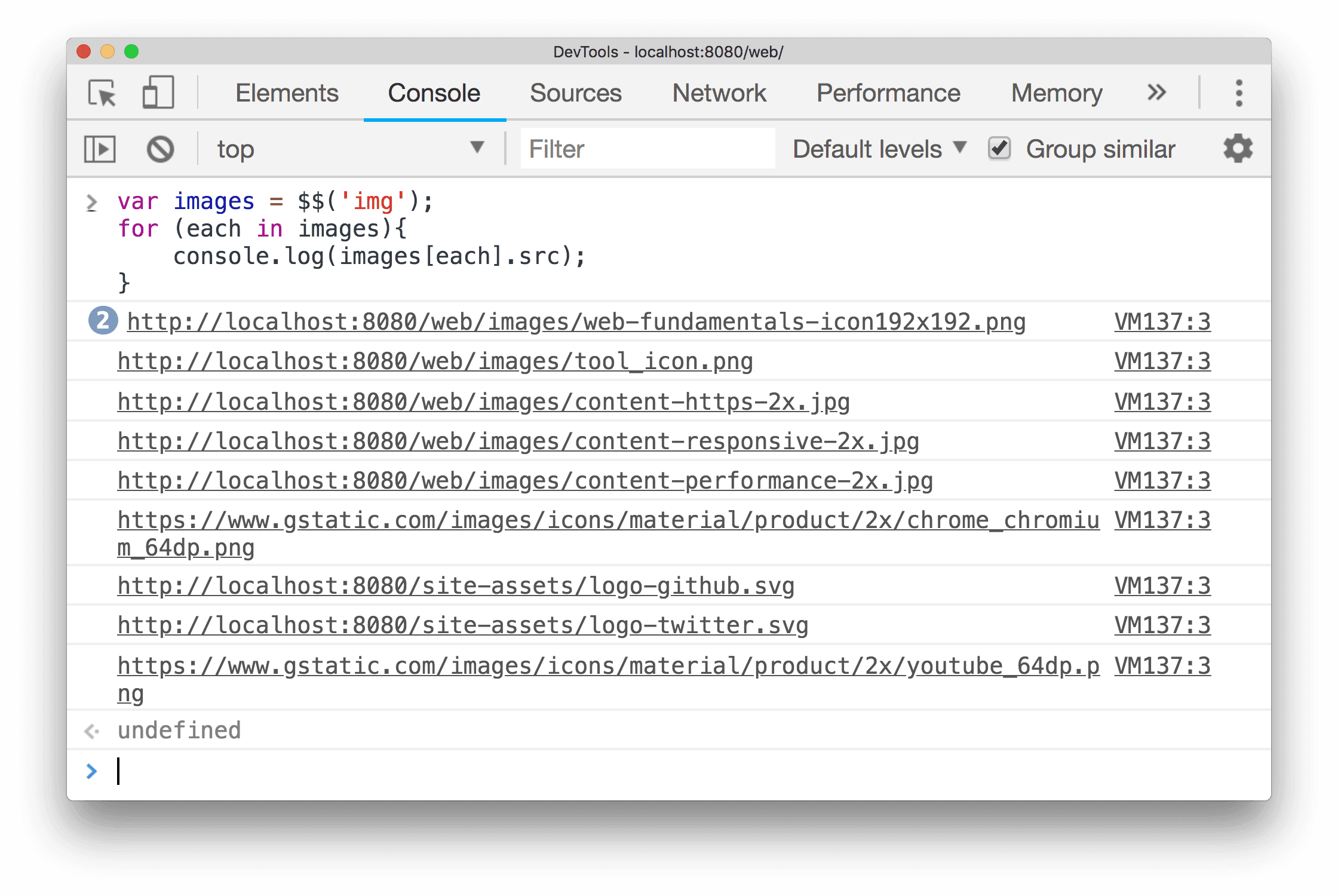Click the execute script run icon

point(100,149)
